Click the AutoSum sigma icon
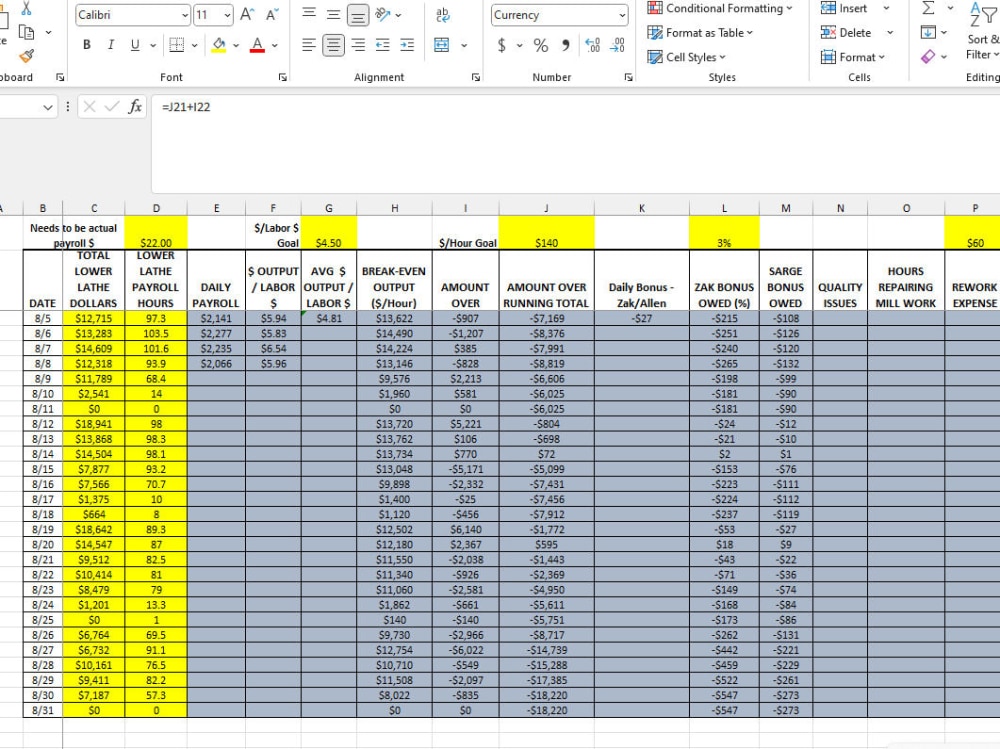 pyautogui.click(x=929, y=8)
